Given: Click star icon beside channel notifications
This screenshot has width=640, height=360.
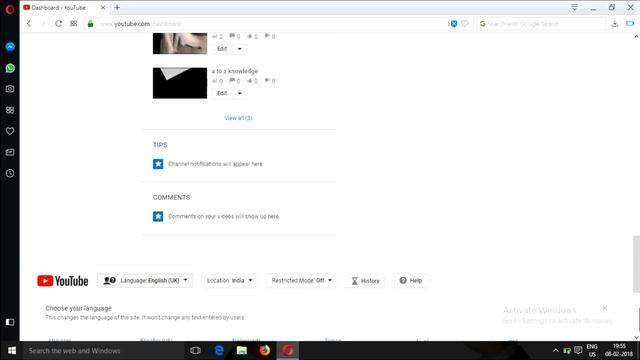Looking at the screenshot, I should [158, 164].
